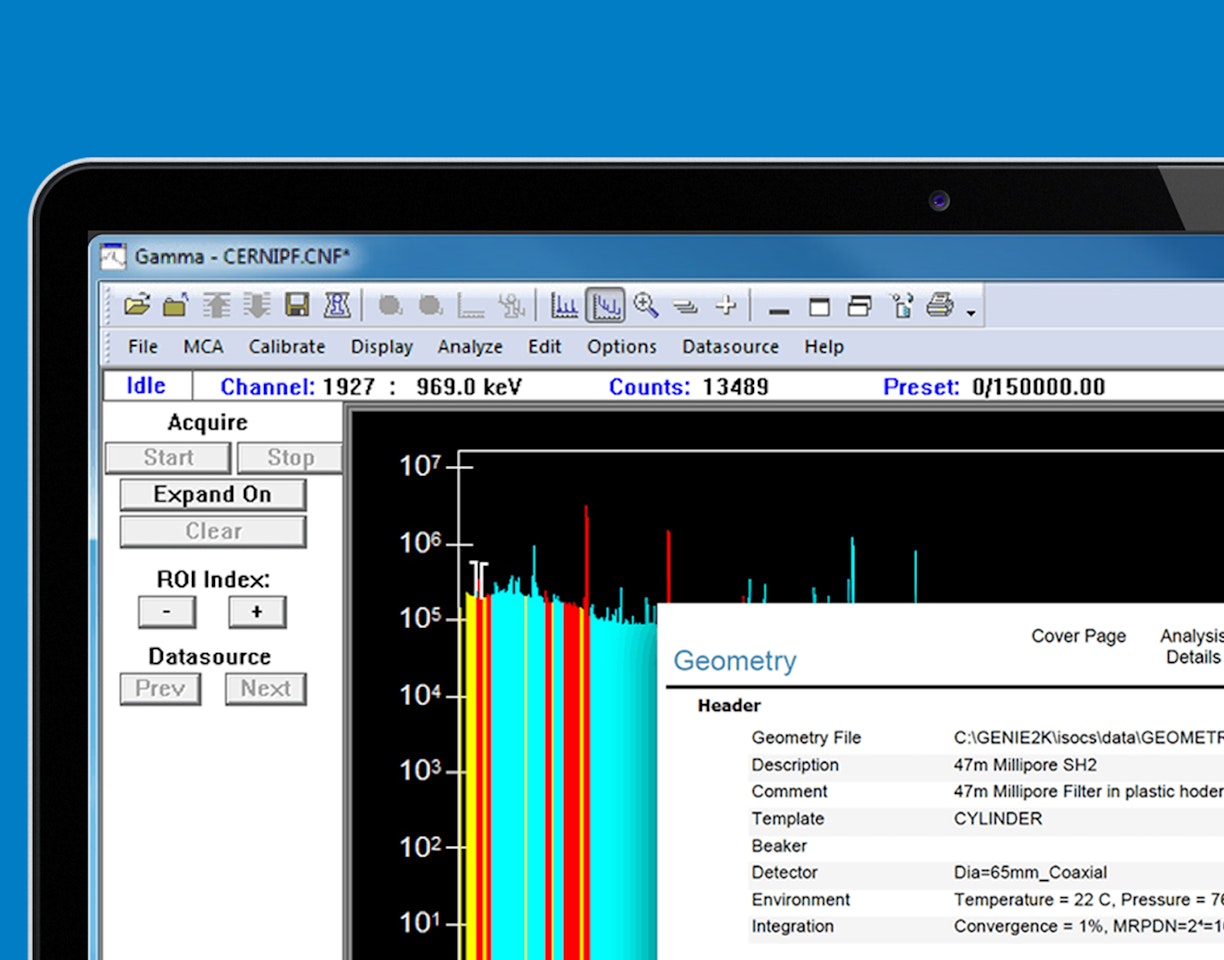1224x960 pixels.
Task: Click the Environment row label
Action: pos(801,900)
